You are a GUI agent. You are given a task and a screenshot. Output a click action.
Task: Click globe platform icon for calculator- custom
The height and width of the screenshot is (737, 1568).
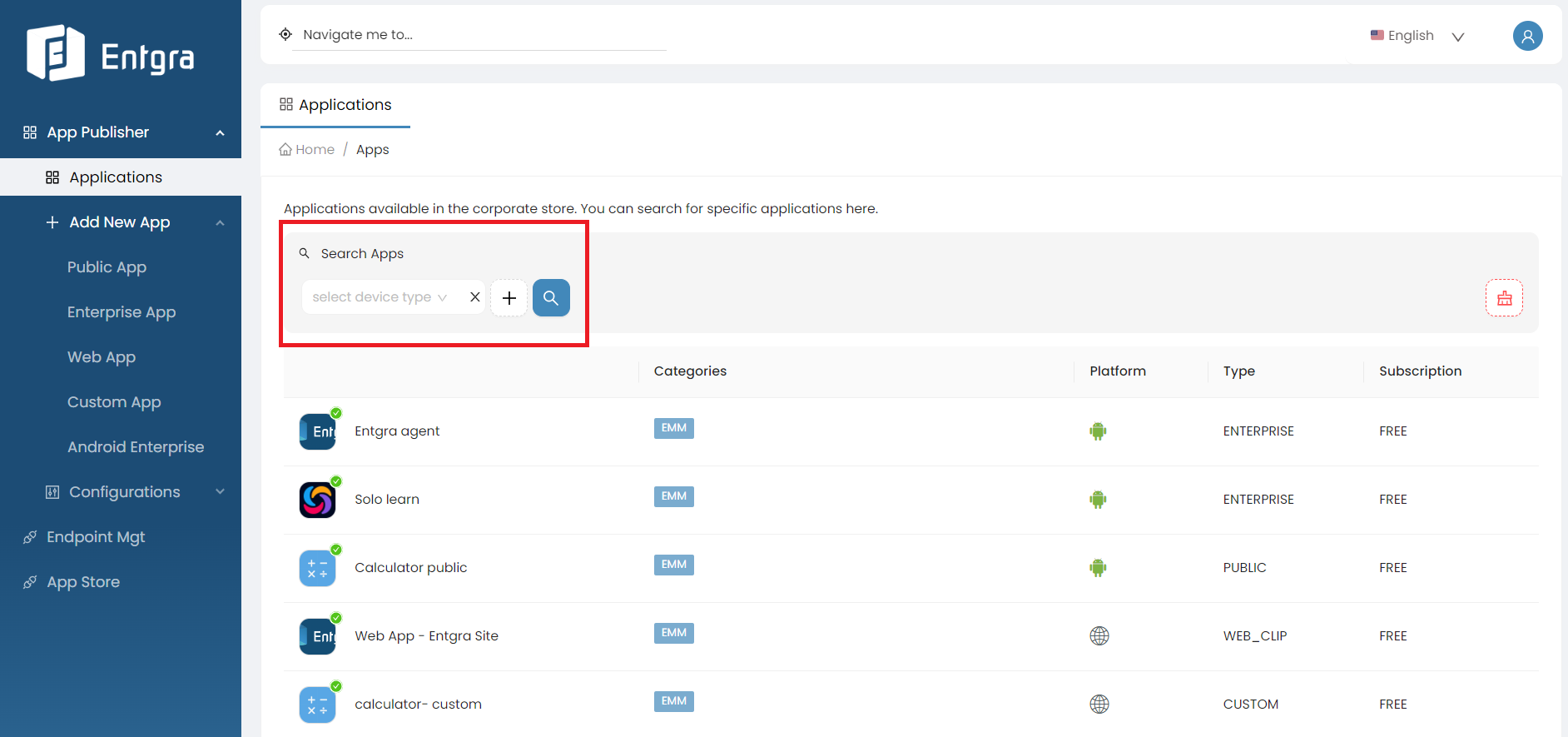(x=1099, y=705)
